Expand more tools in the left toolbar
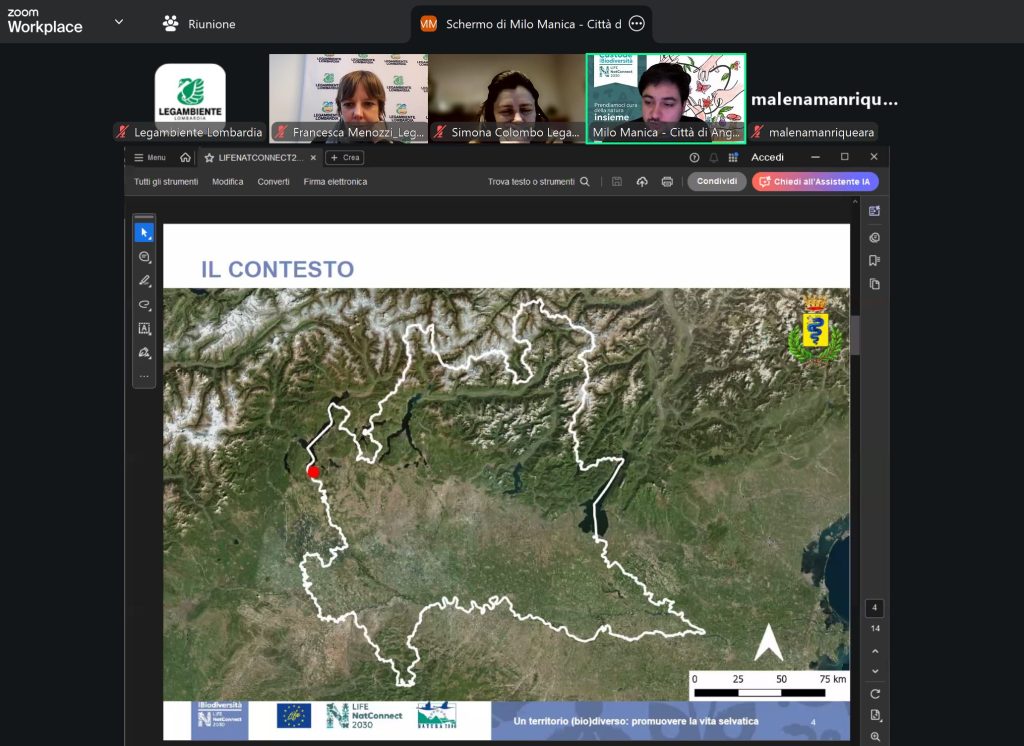Screen dimensions: 1024x746 click(x=144, y=377)
